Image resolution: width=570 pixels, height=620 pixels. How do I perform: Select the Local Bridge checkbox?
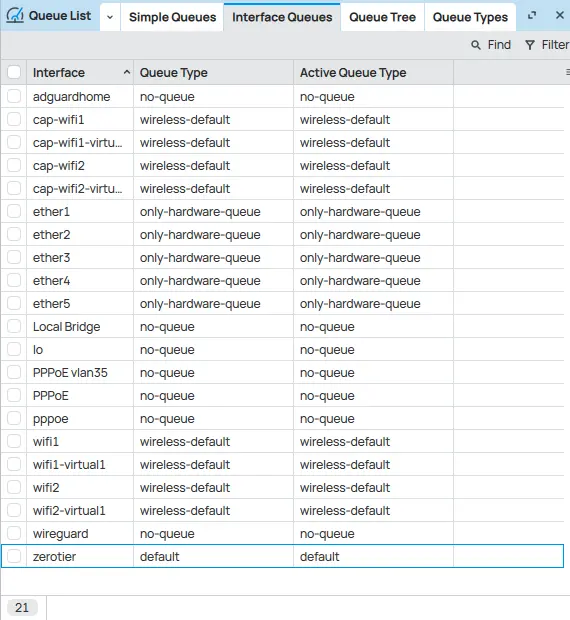point(14,326)
